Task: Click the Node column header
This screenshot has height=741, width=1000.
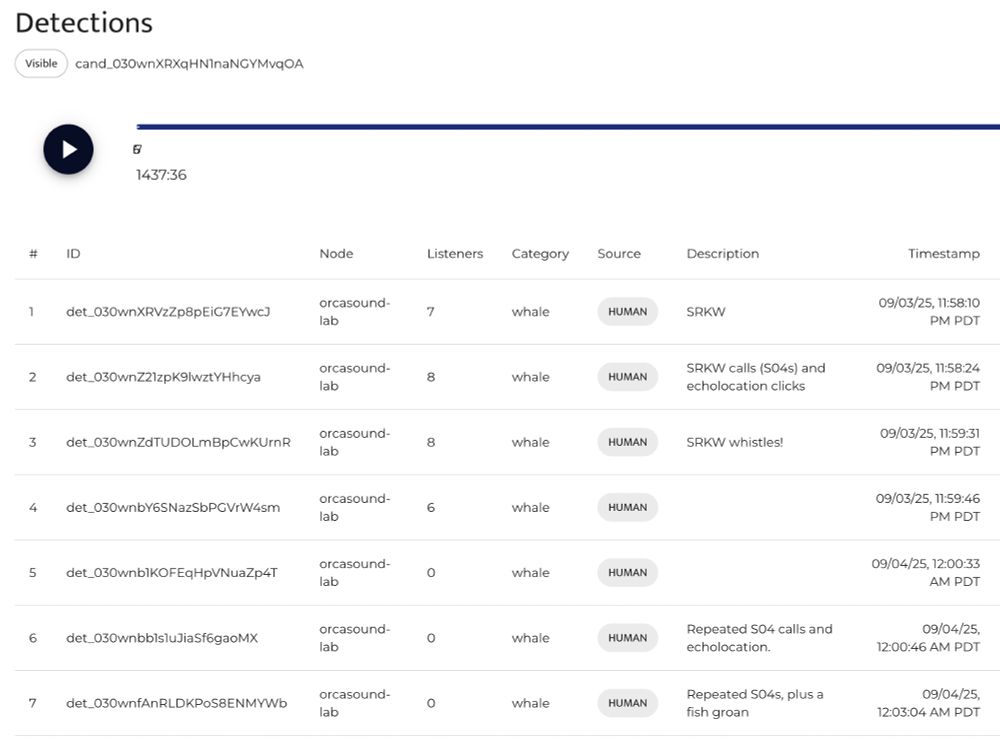Action: [x=336, y=254]
